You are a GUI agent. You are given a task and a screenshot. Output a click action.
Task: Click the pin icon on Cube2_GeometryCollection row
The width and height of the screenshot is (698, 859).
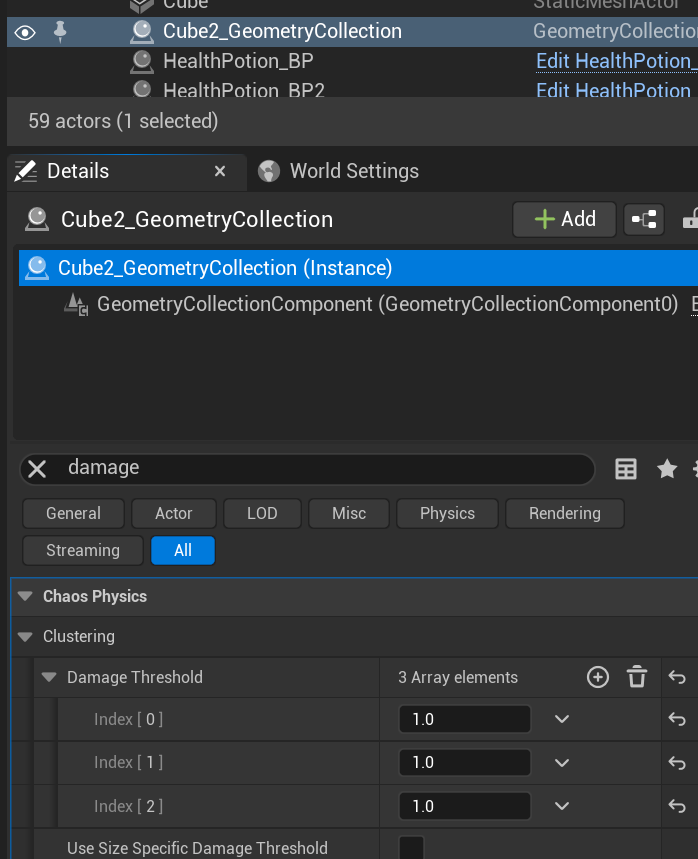[60, 32]
